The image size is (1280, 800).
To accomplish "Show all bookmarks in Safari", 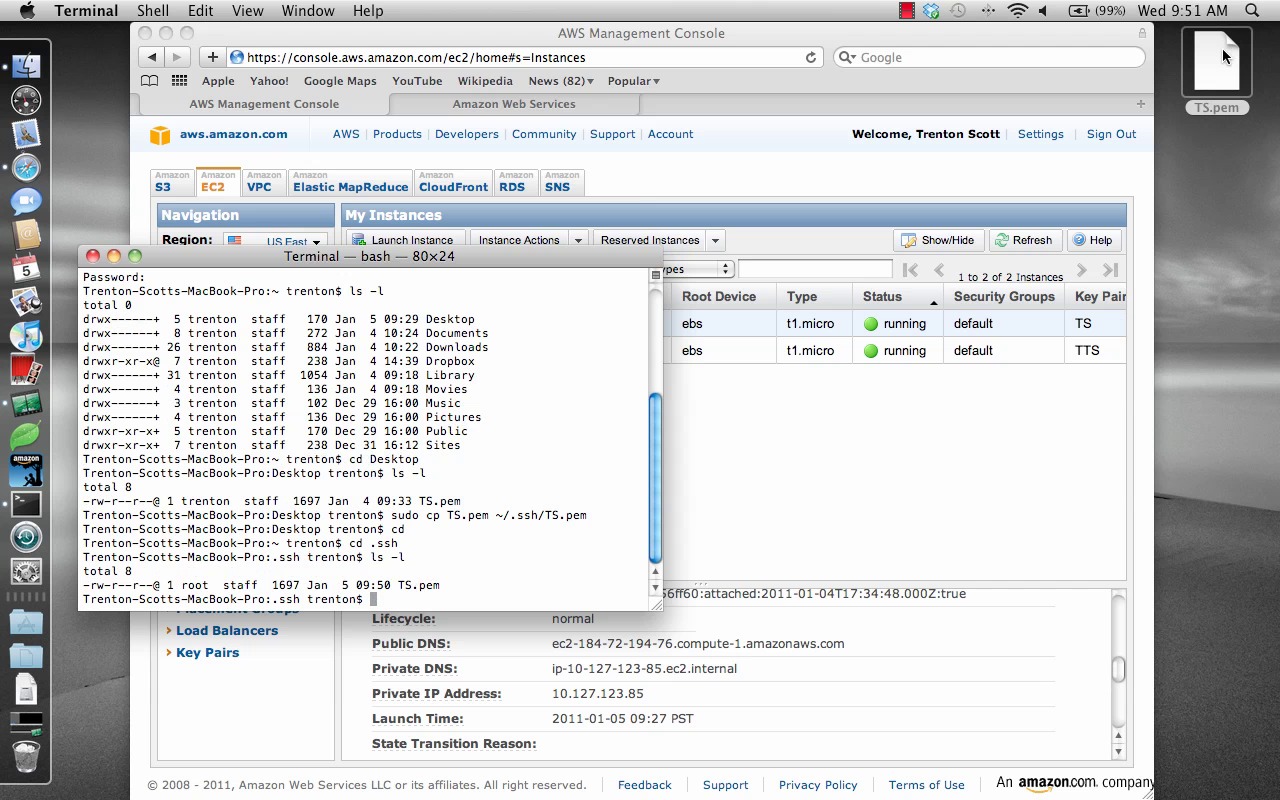I will pyautogui.click(x=149, y=81).
